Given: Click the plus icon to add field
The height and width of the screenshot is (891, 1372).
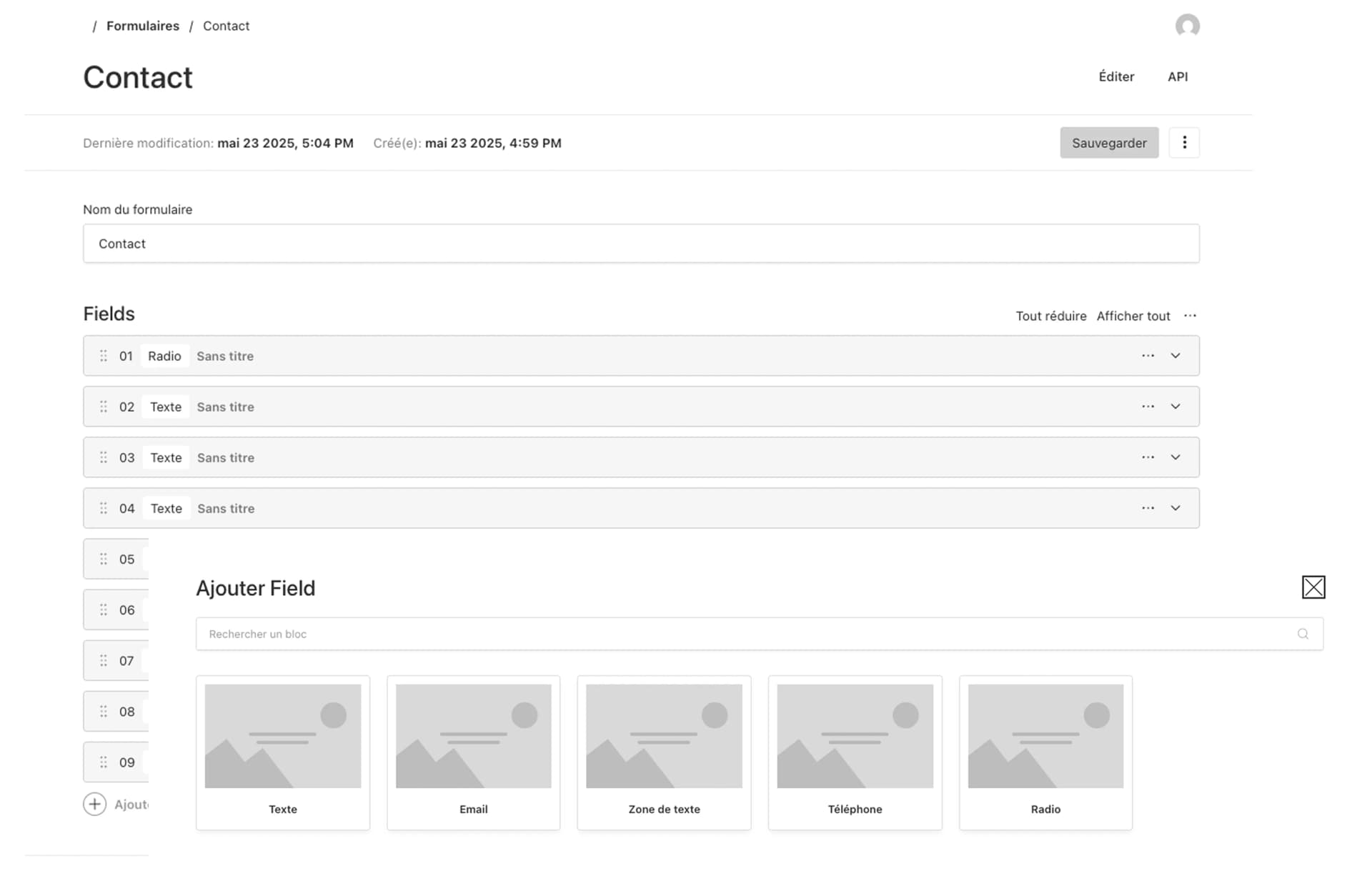Looking at the screenshot, I should pos(94,804).
